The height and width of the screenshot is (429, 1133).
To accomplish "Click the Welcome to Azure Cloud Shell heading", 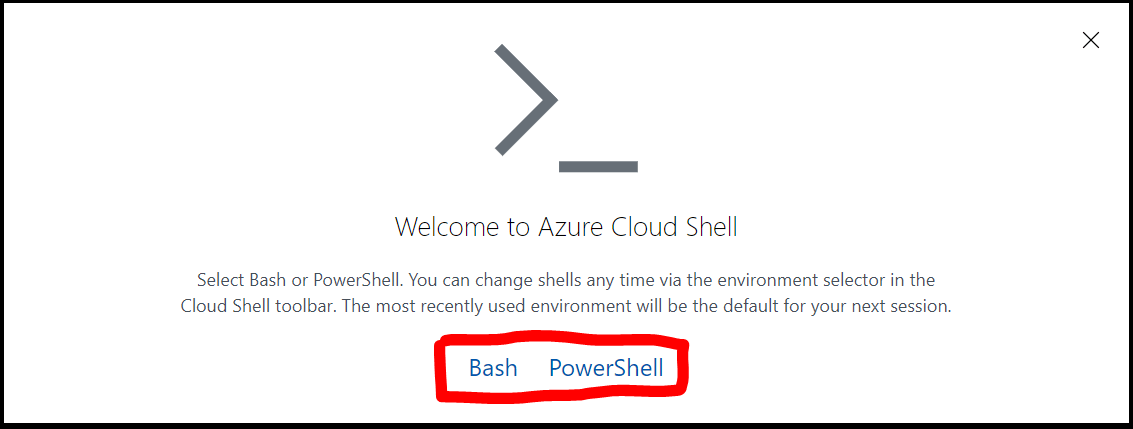I will coord(566,227).
